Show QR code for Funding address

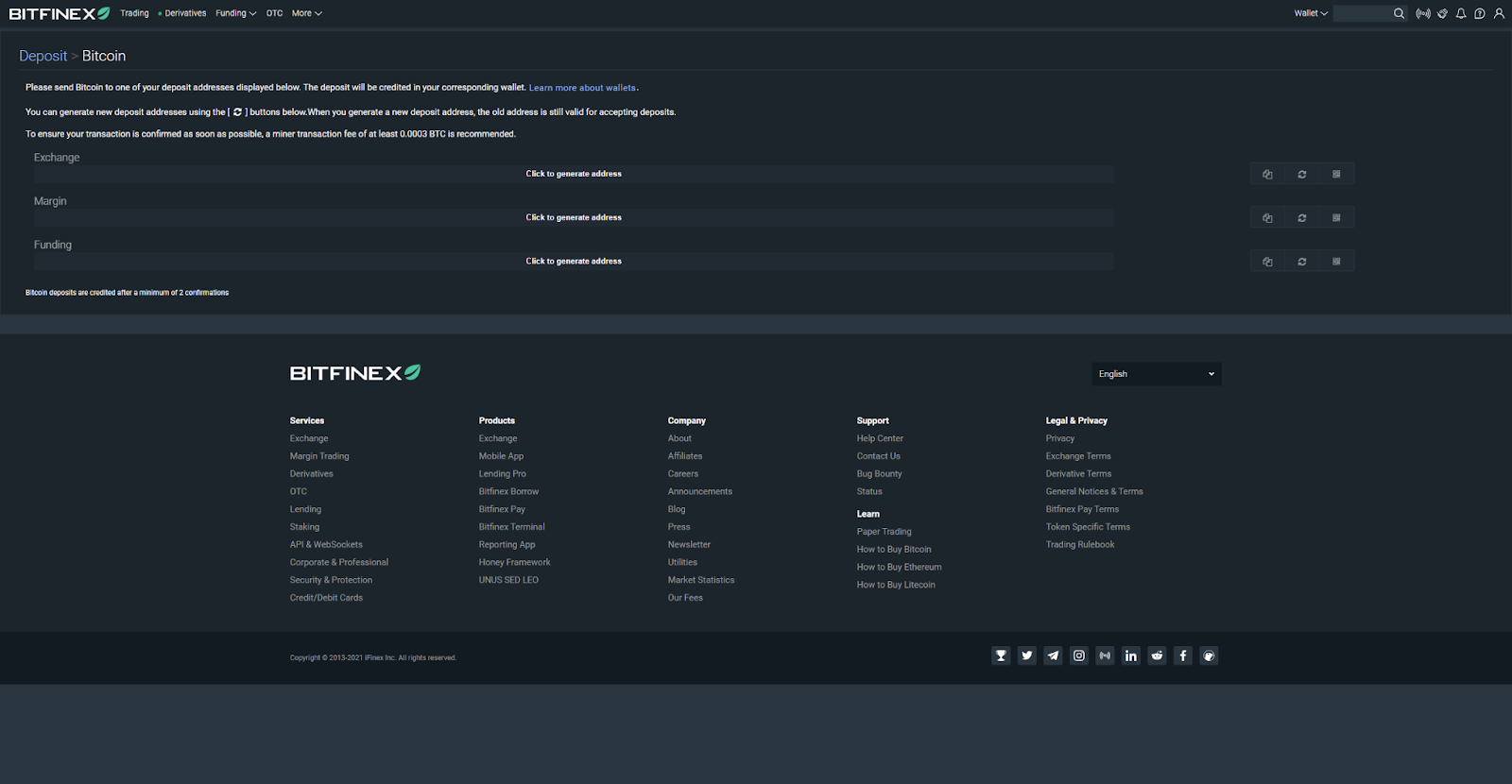click(1336, 261)
